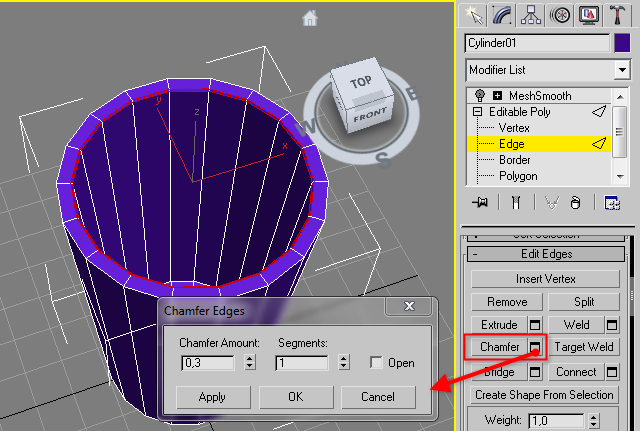640x431 pixels.
Task: Open the Motion command panel tab
Action: coord(560,16)
